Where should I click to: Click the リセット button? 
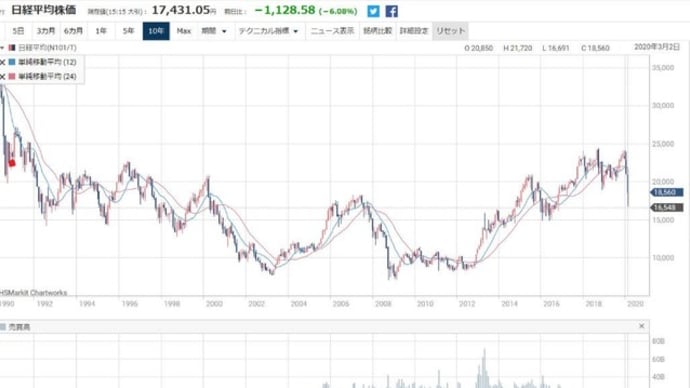(450, 31)
